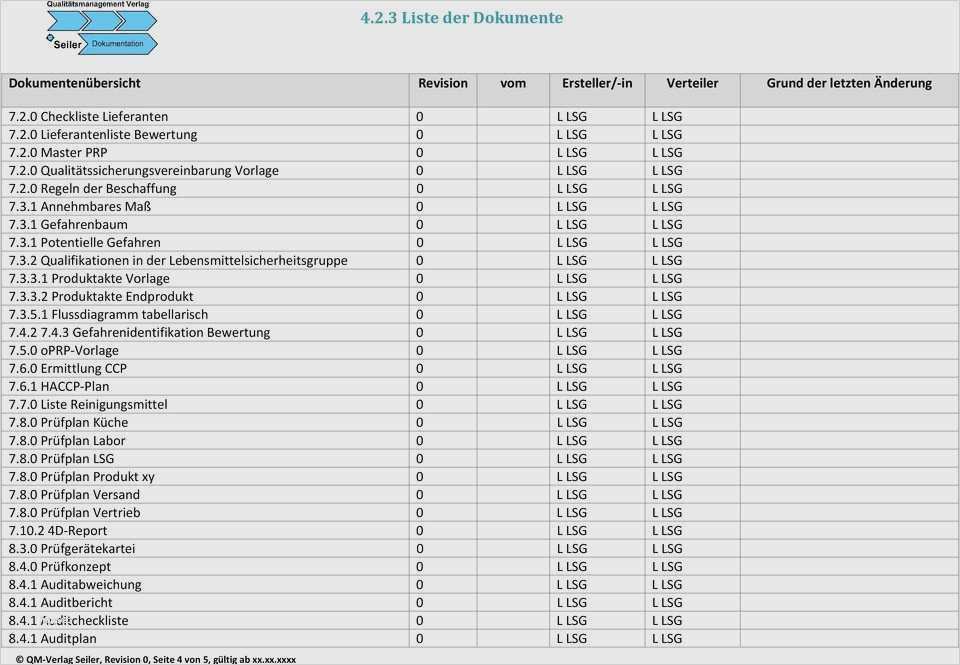Select the Ersteller/-in column header
The image size is (960, 665).
(597, 84)
